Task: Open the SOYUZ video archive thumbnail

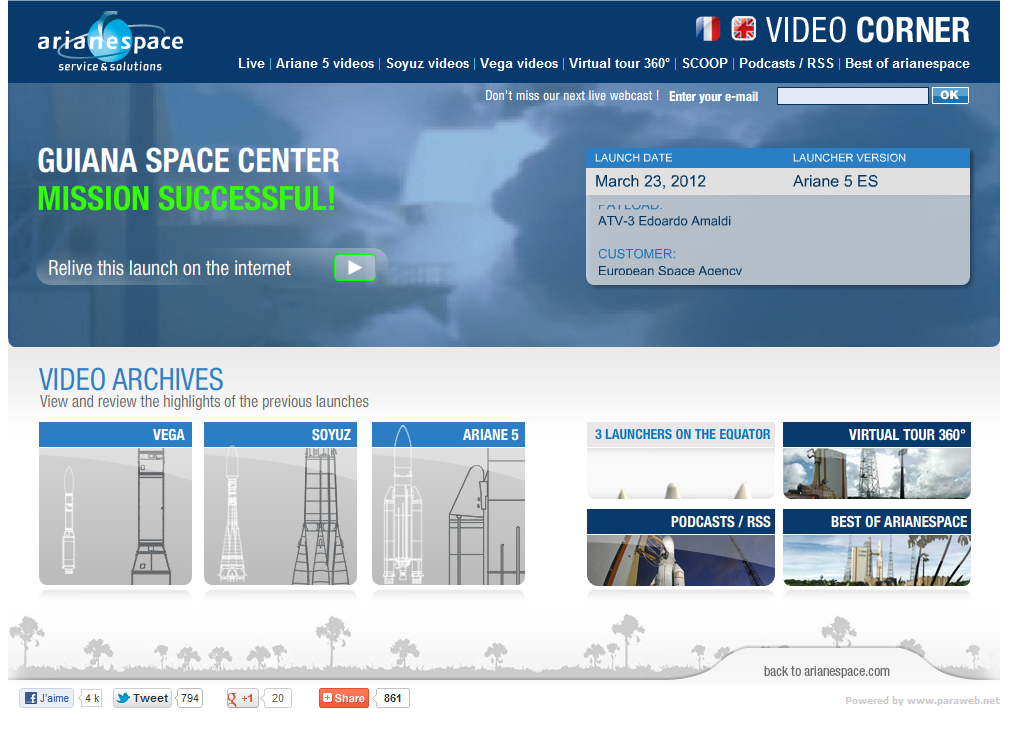Action: tap(280, 504)
